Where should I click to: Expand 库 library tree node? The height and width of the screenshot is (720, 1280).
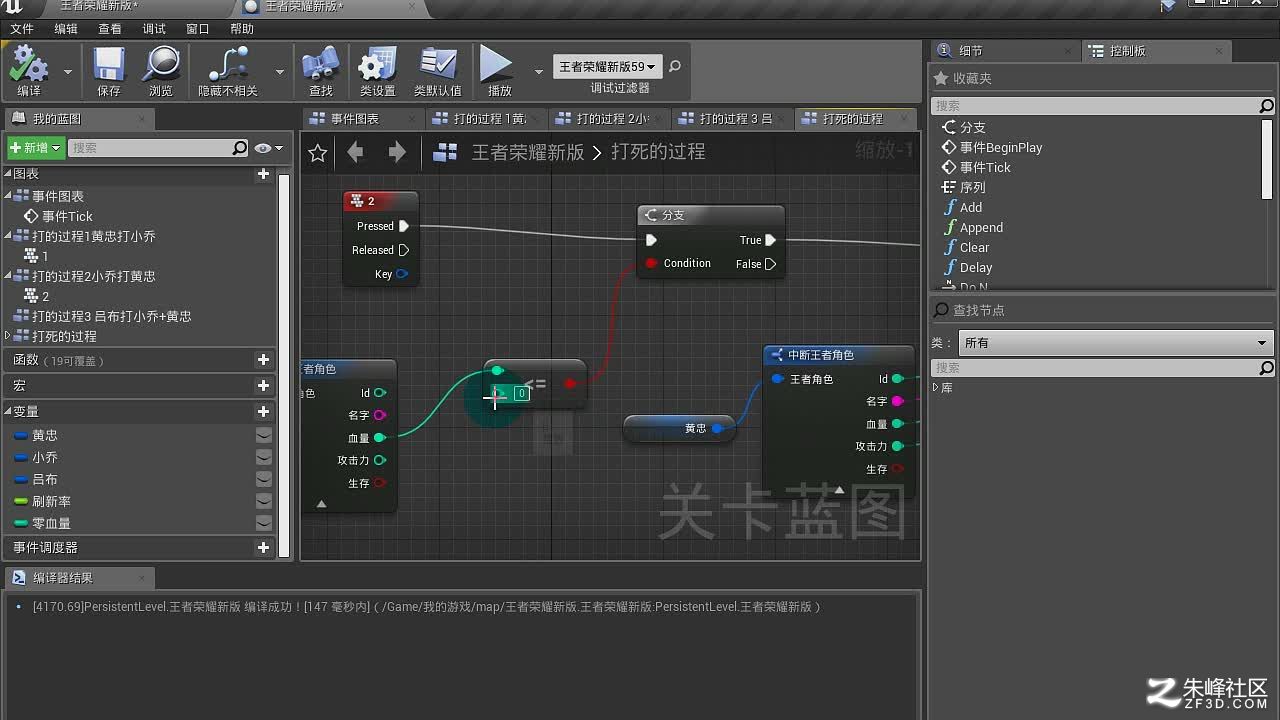(x=936, y=388)
